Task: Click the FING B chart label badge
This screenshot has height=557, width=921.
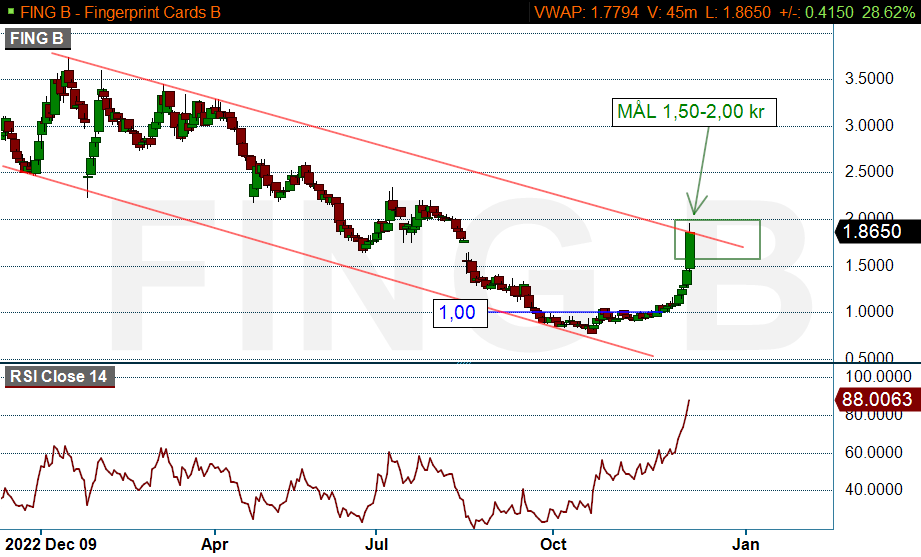Action: pyautogui.click(x=38, y=39)
